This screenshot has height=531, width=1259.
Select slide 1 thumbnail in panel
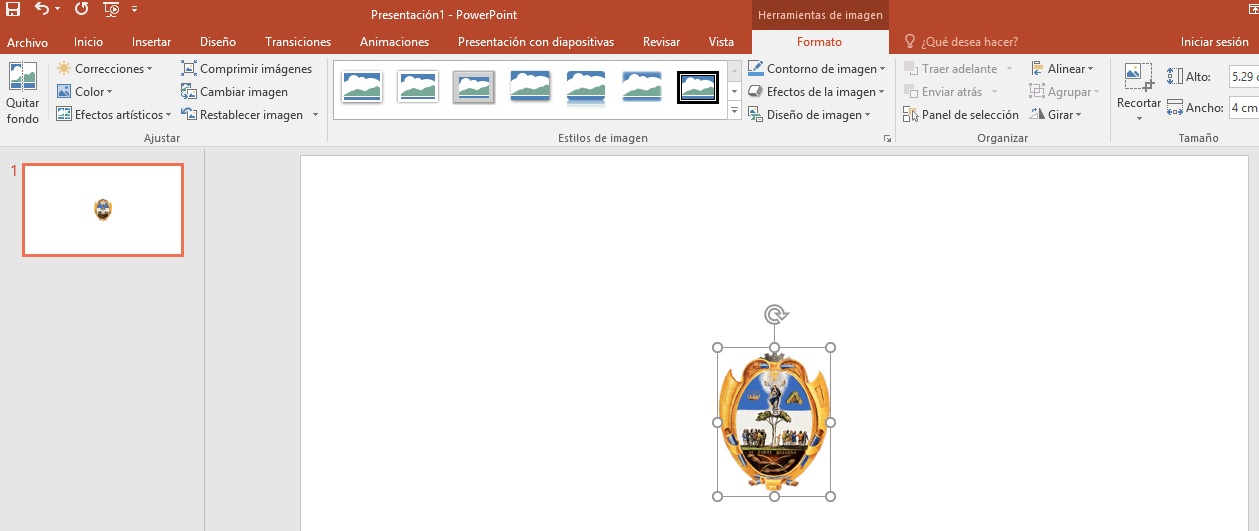click(103, 210)
